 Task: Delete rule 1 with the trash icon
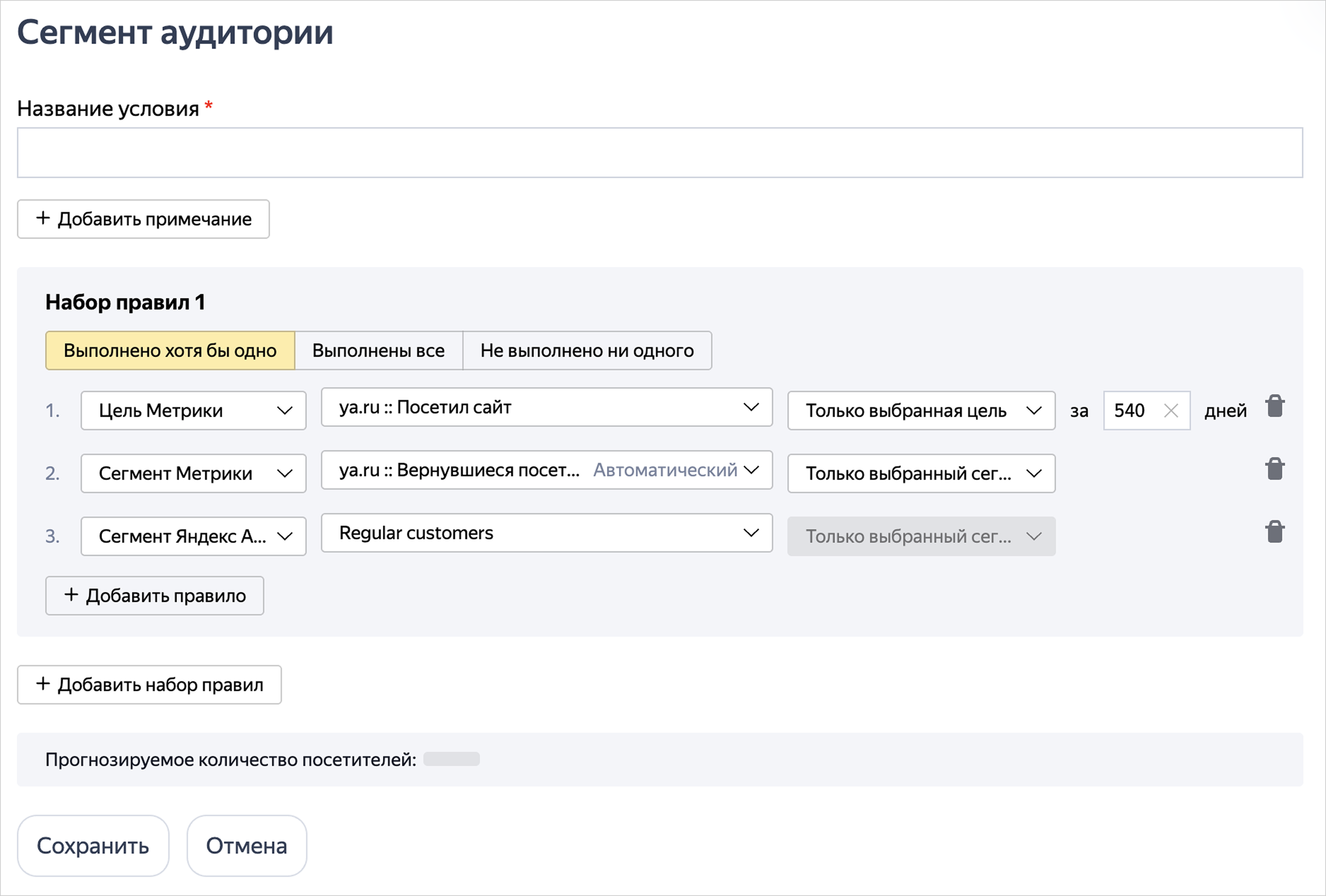click(1275, 407)
